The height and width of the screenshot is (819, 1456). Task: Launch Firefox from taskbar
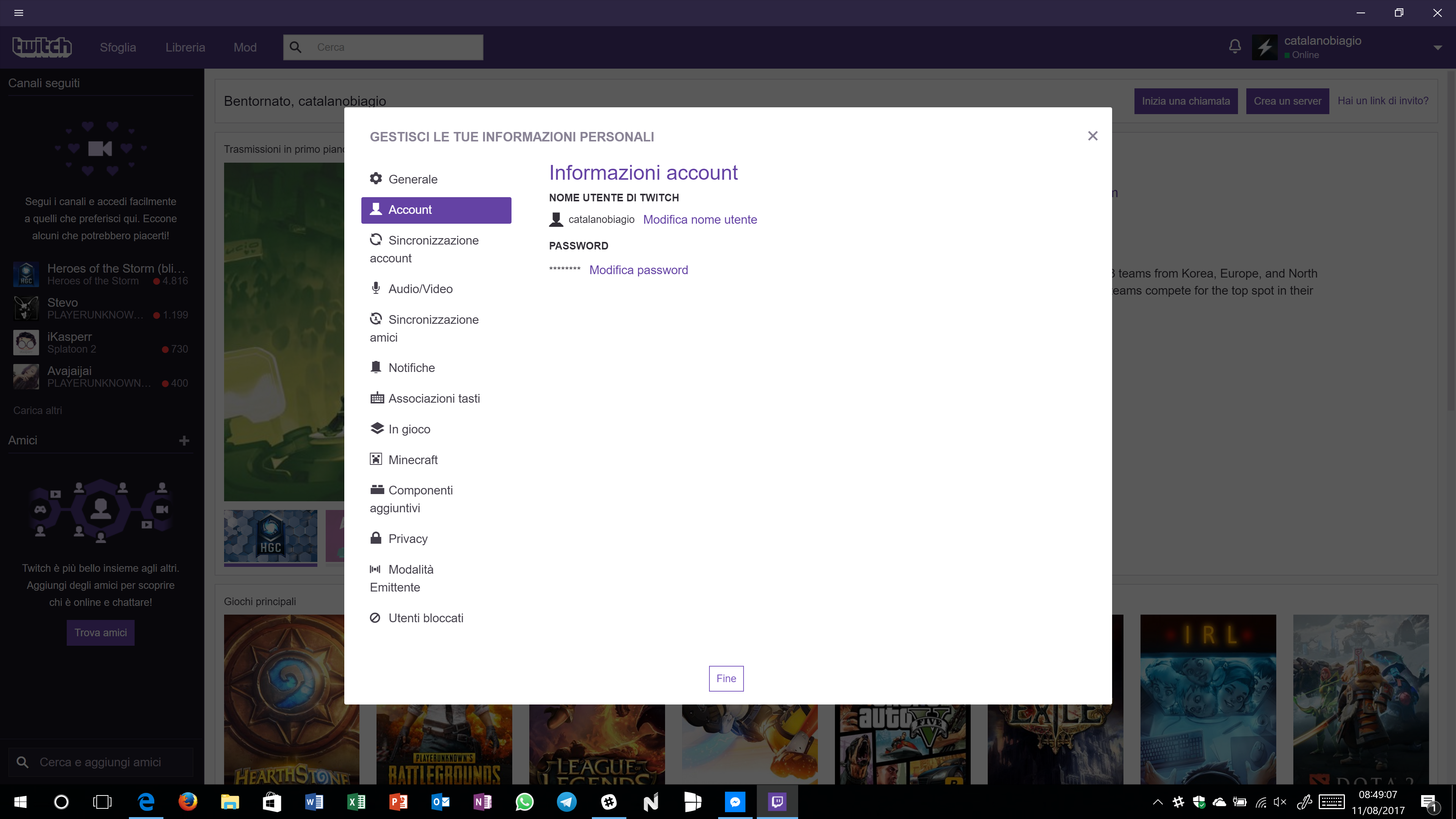click(188, 802)
